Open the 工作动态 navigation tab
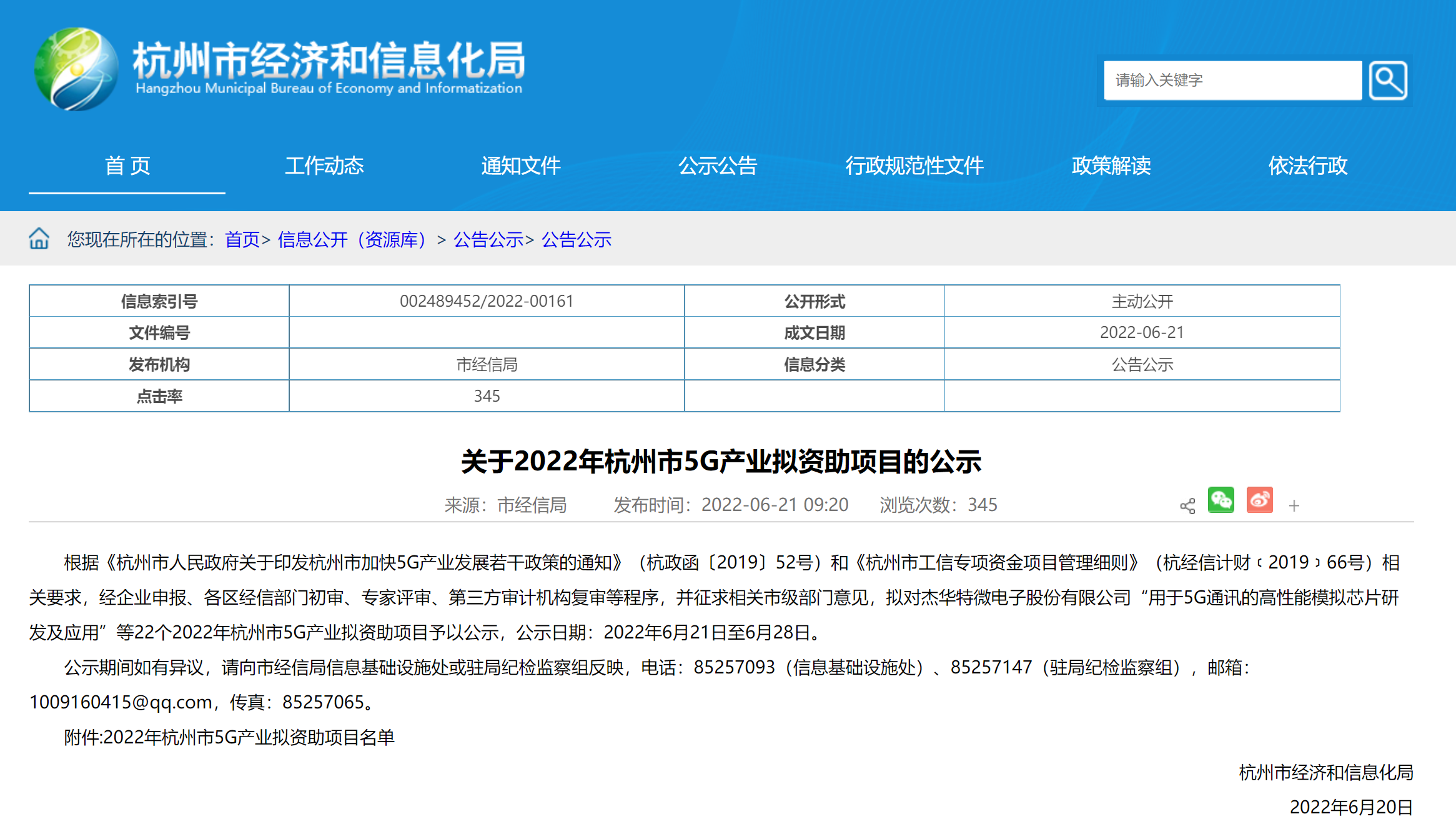 (324, 166)
